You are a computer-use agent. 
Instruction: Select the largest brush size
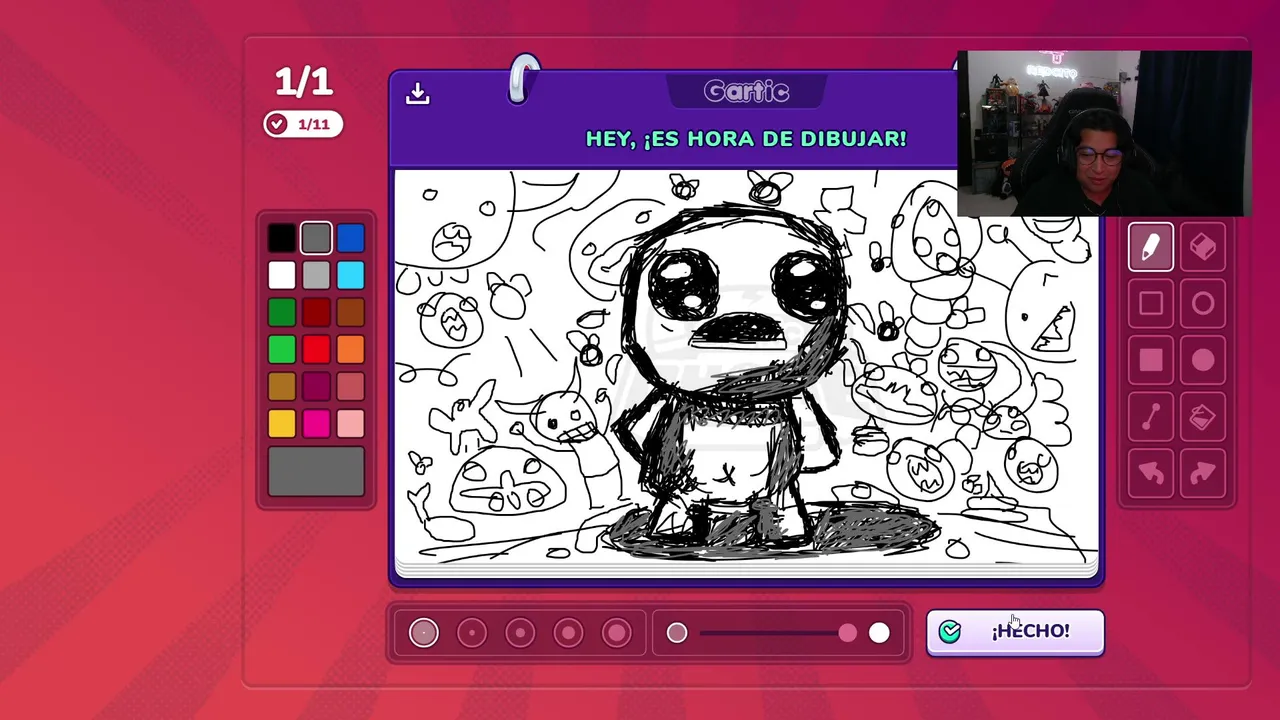click(x=616, y=632)
